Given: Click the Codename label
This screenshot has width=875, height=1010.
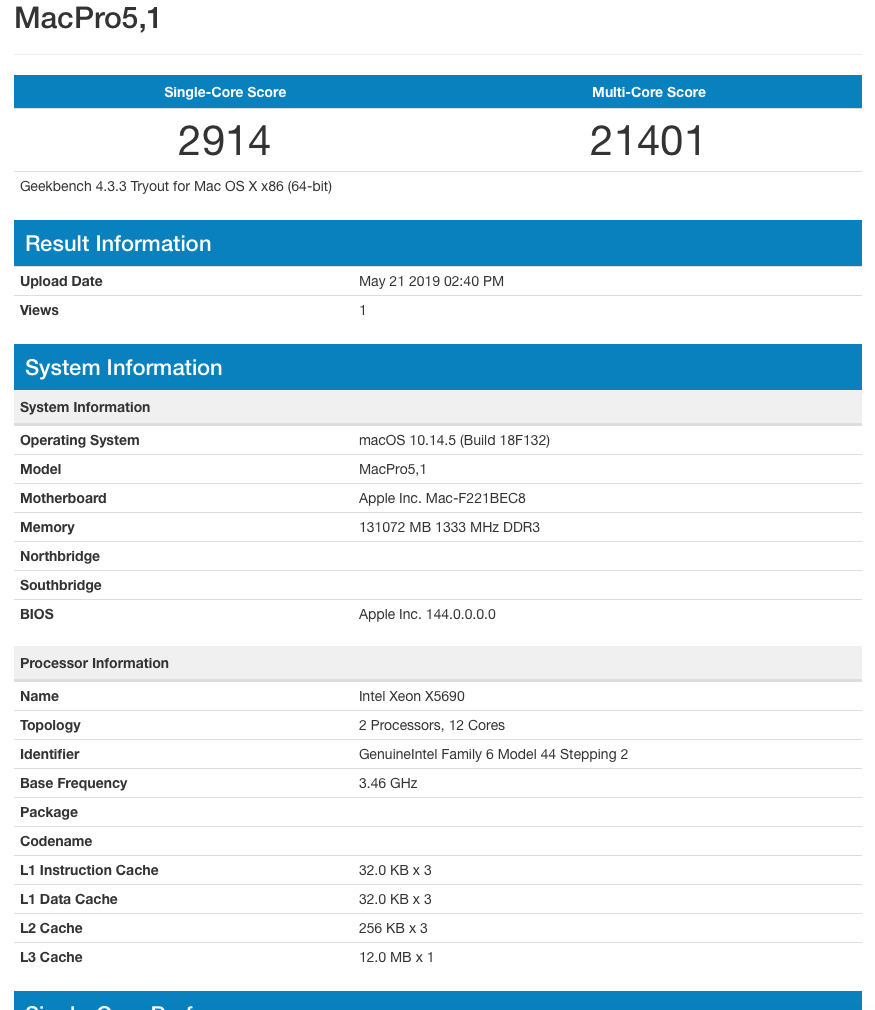Looking at the screenshot, I should click(x=56, y=841).
